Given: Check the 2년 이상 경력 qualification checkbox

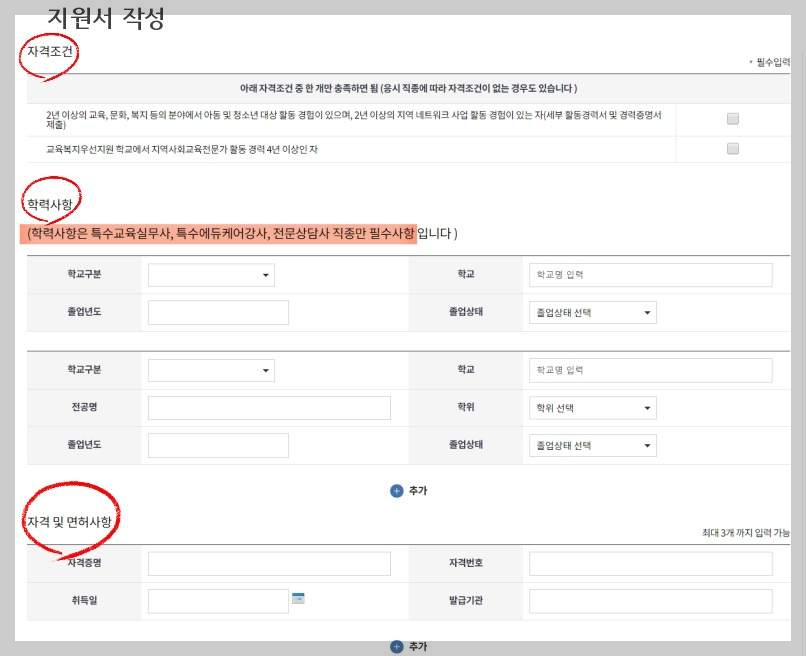Looking at the screenshot, I should [x=733, y=118].
